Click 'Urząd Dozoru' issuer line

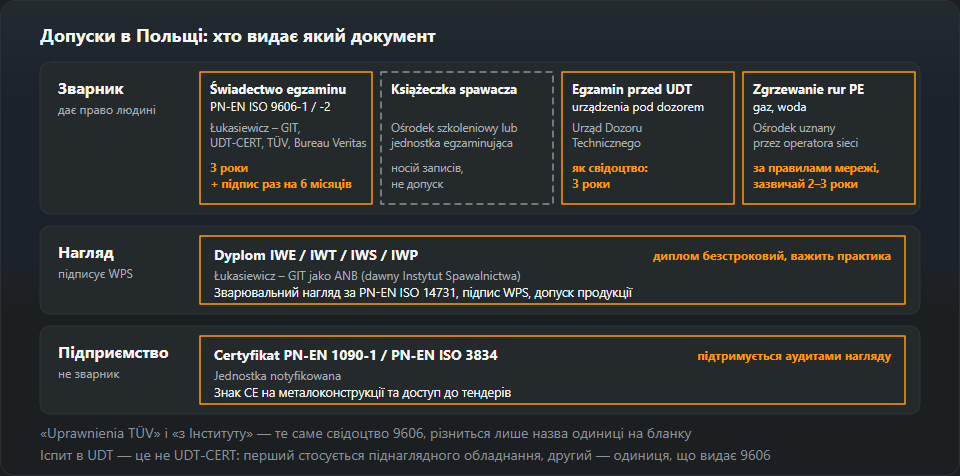pos(607,128)
